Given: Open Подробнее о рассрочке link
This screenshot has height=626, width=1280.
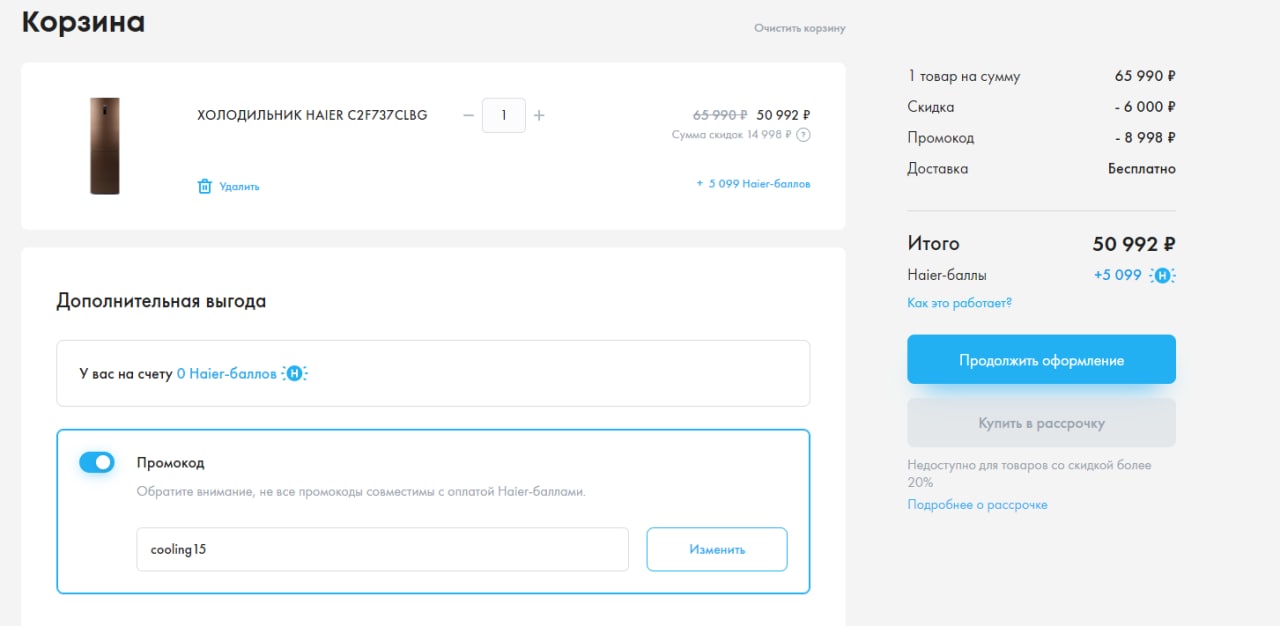Looking at the screenshot, I should point(977,505).
